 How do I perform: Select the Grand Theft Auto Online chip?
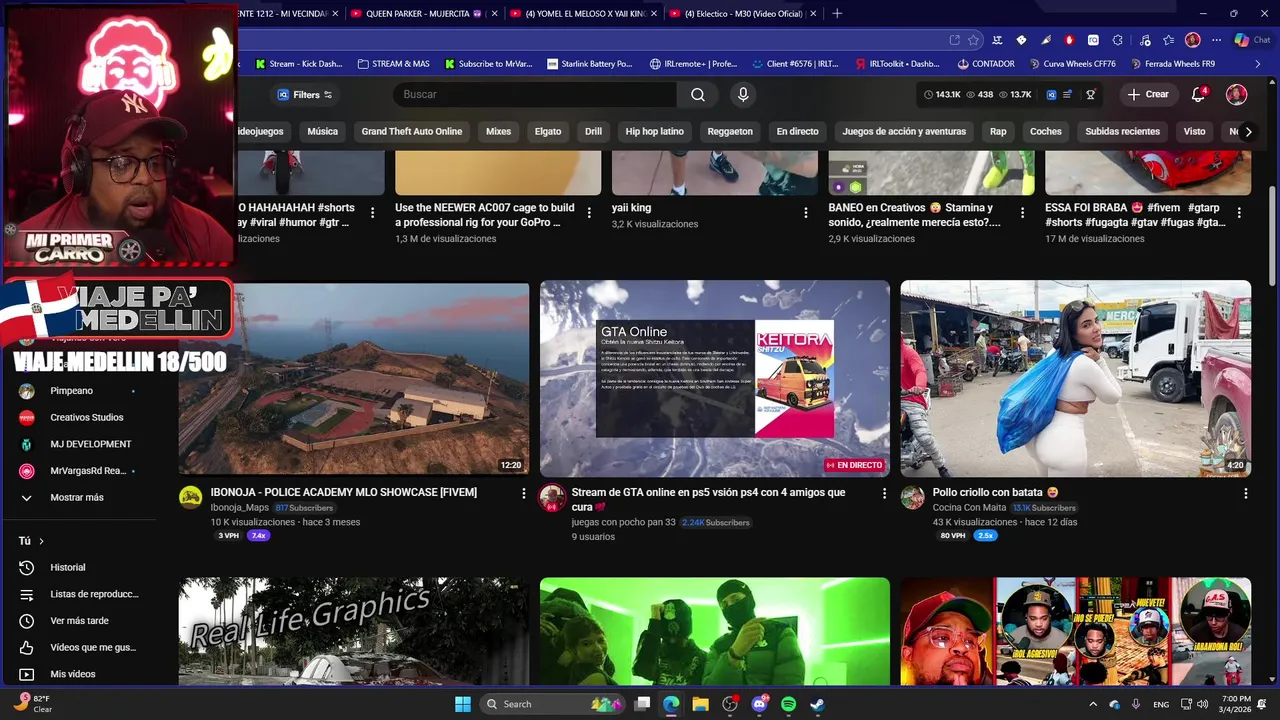pos(412,131)
